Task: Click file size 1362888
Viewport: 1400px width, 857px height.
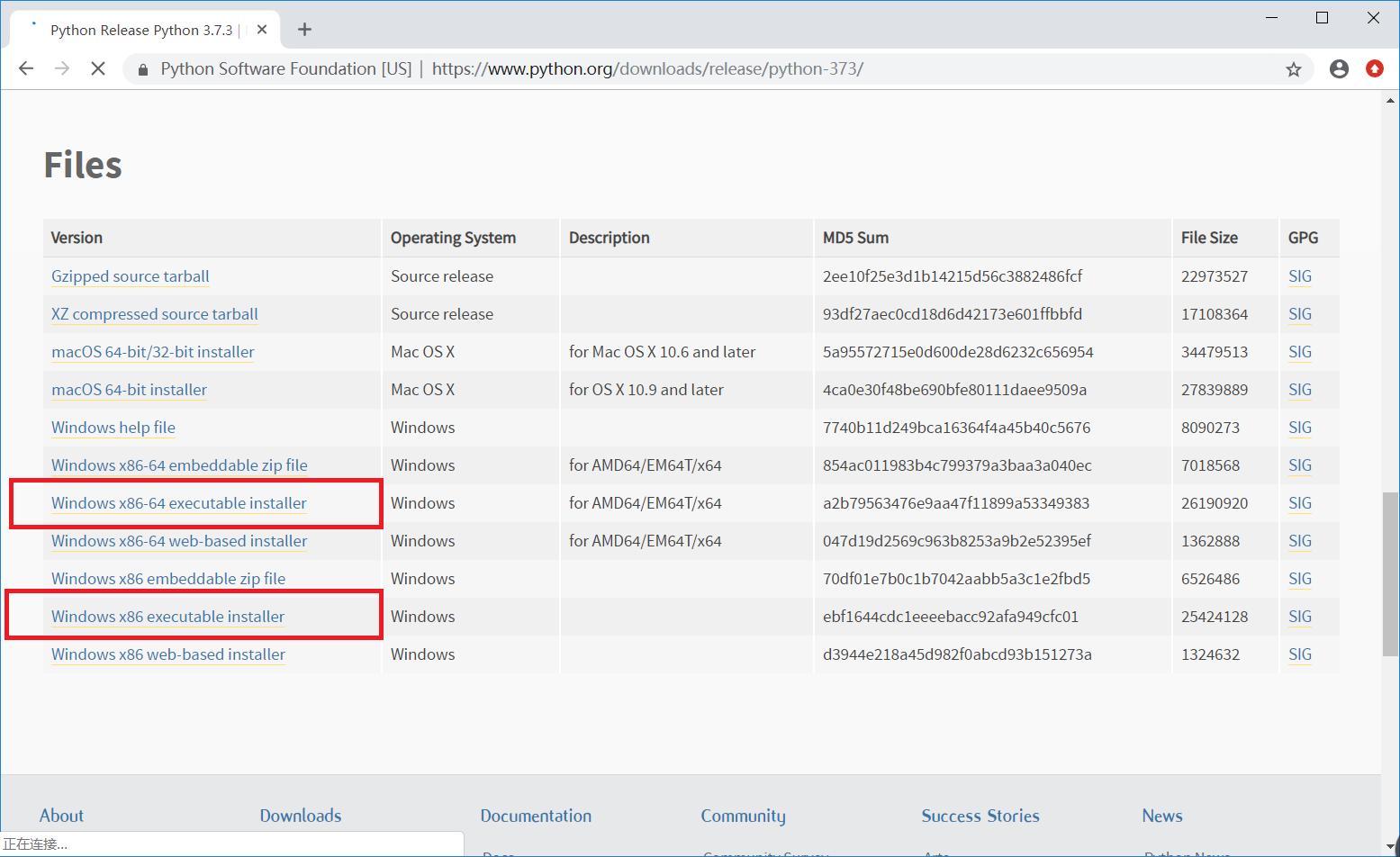Action: tap(1210, 541)
